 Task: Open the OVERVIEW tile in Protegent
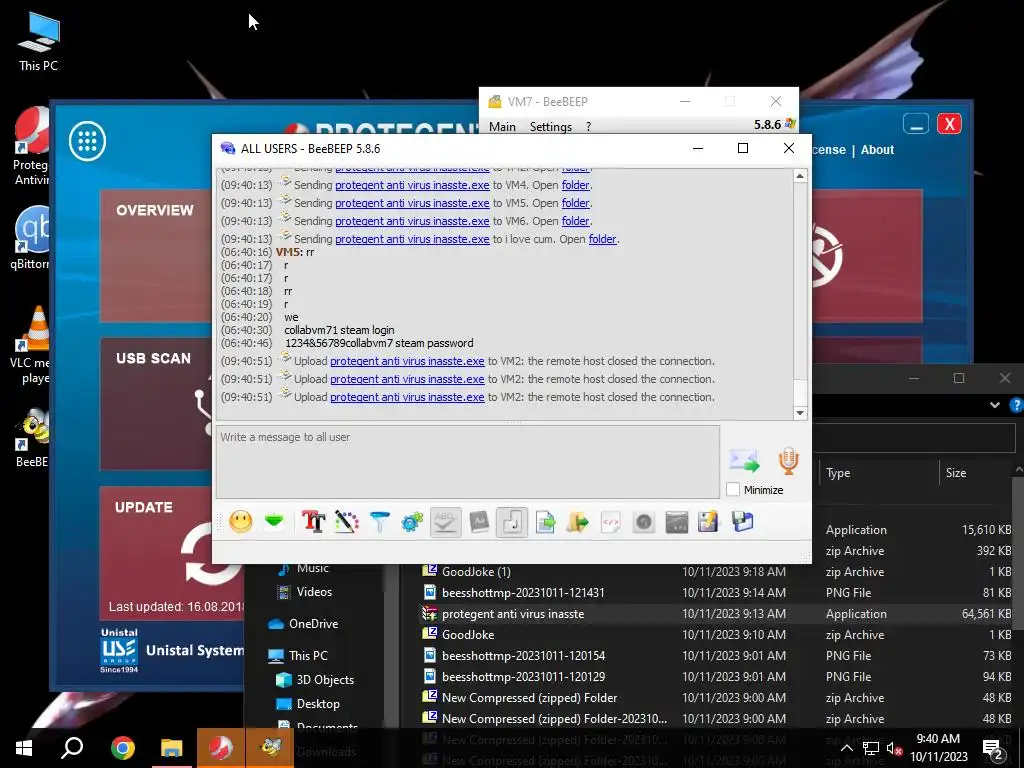coord(155,256)
